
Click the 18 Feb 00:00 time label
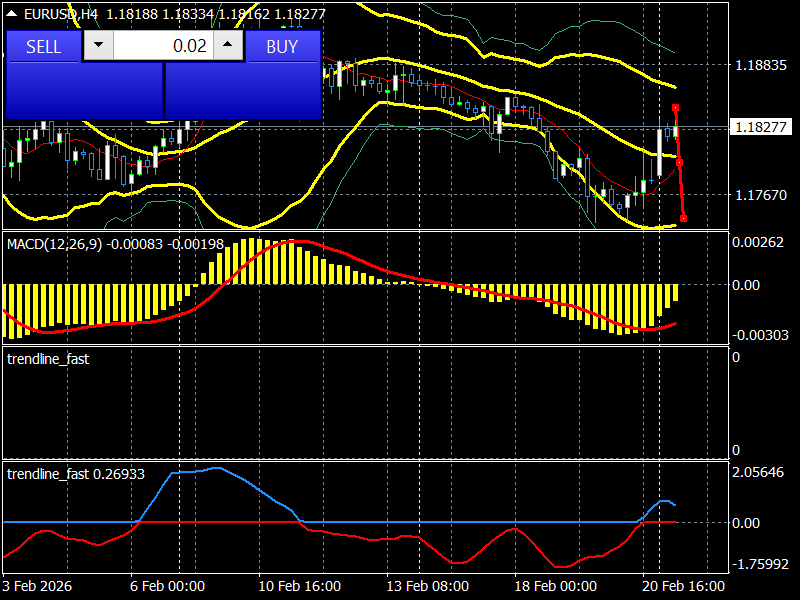(556, 586)
